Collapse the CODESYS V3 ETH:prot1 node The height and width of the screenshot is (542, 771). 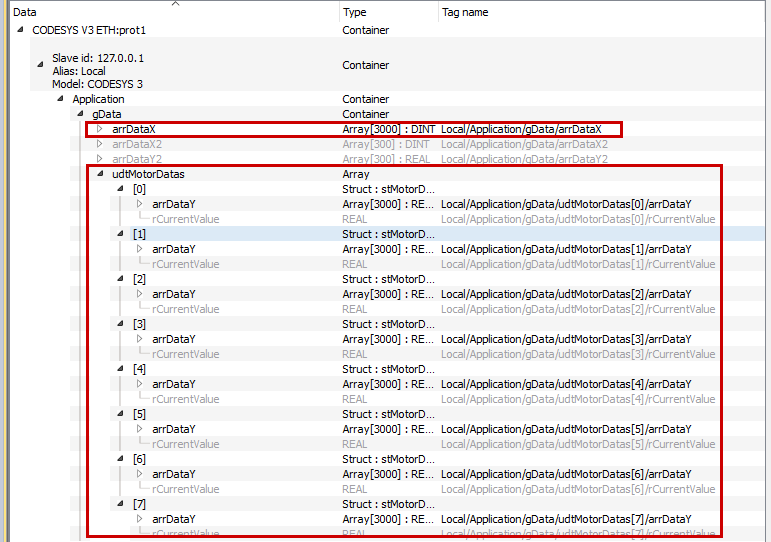21,30
